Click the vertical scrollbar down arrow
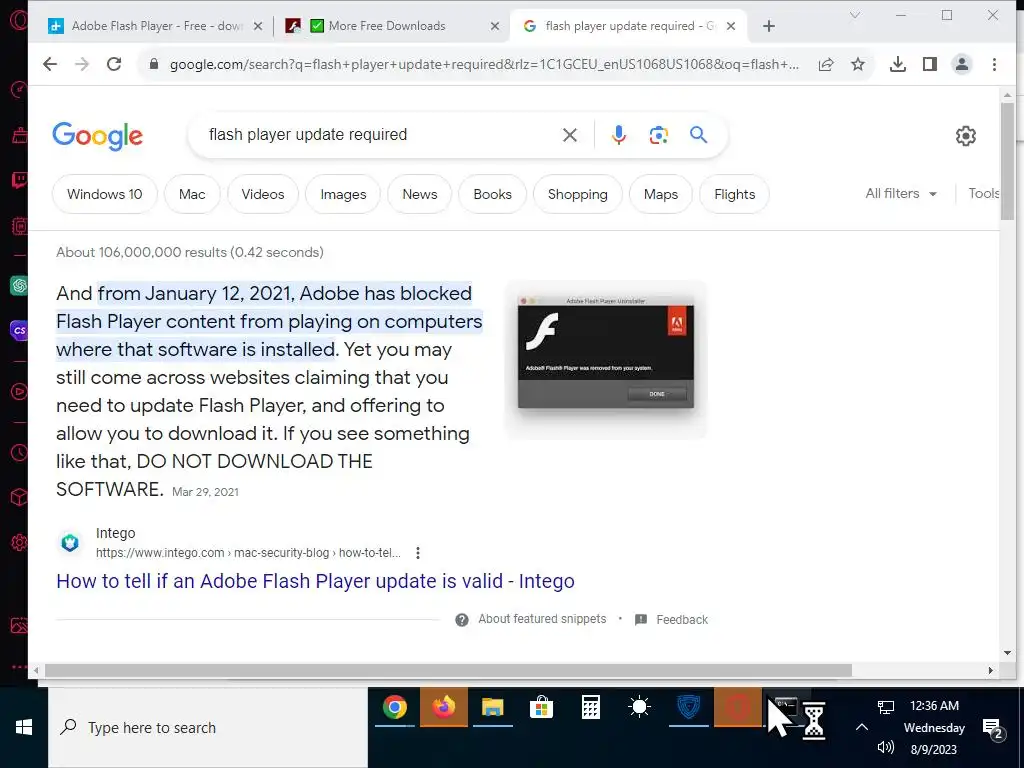The width and height of the screenshot is (1024, 768). click(1007, 652)
